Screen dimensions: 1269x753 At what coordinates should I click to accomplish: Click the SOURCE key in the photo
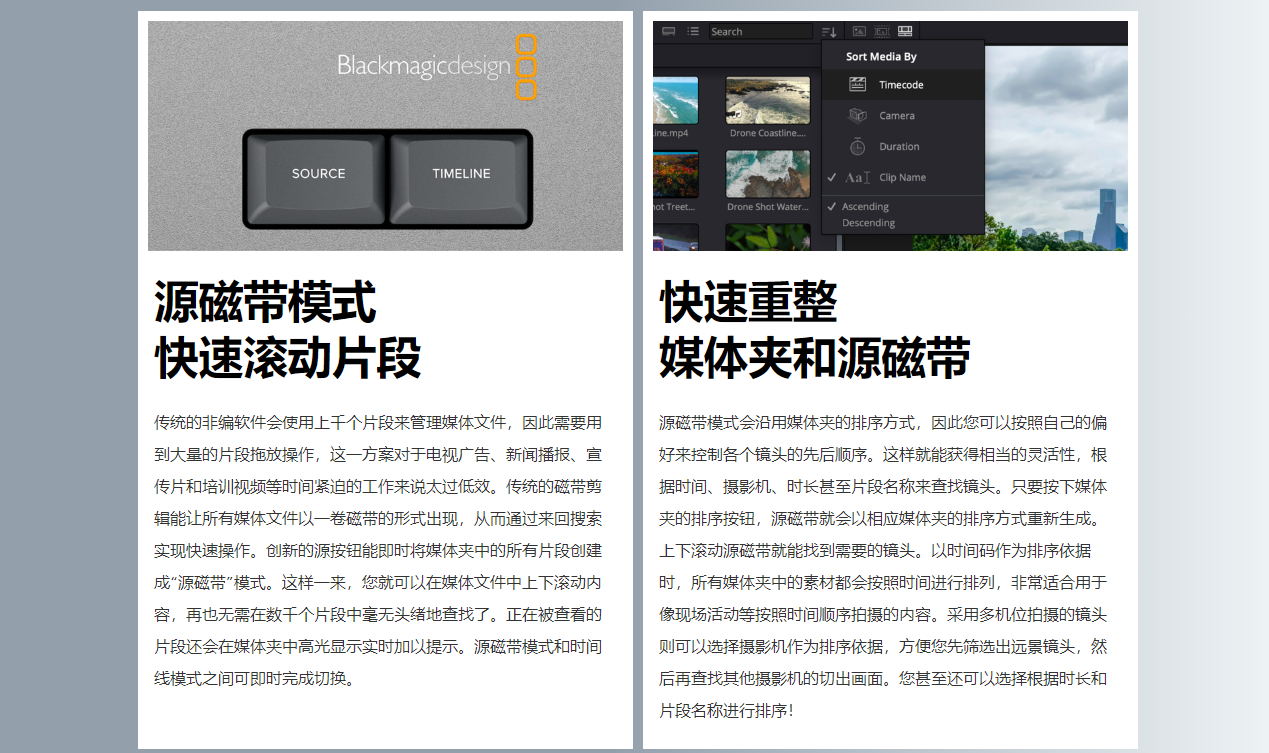click(x=317, y=178)
